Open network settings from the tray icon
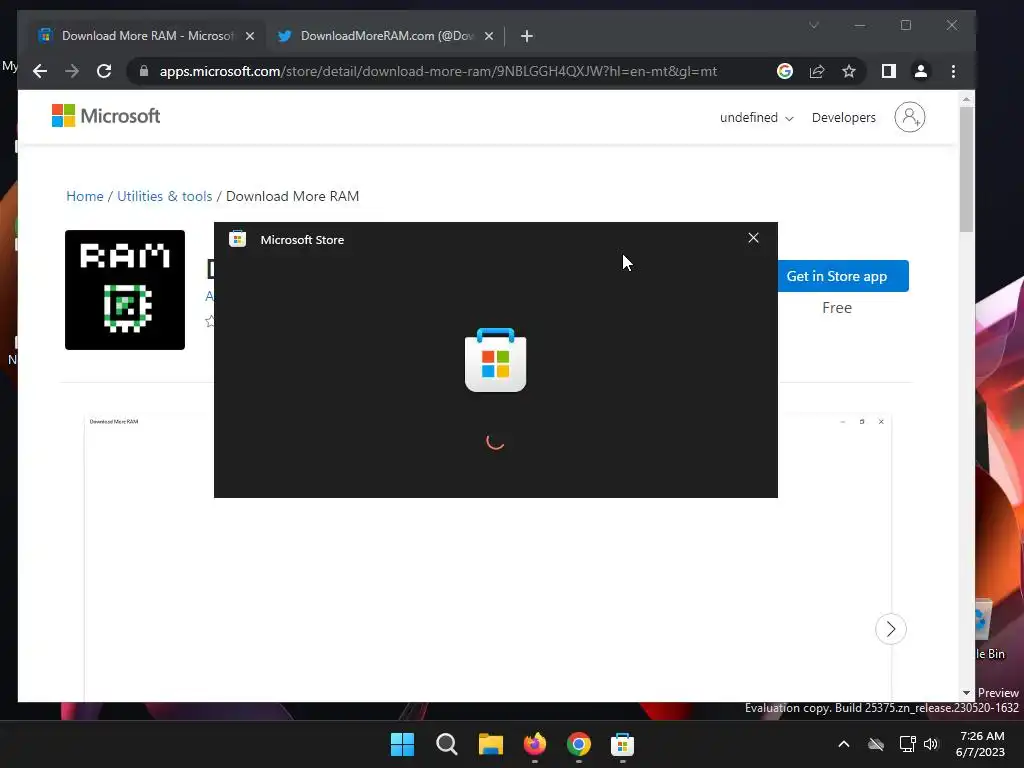This screenshot has height=768, width=1024. click(907, 744)
